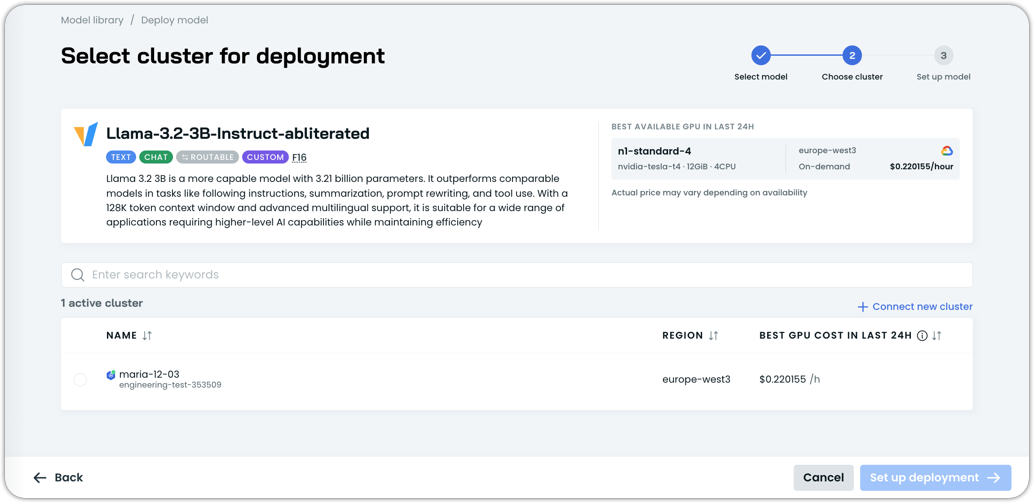Click the Deploy model breadcrumb
The image size is (1034, 503).
[175, 20]
